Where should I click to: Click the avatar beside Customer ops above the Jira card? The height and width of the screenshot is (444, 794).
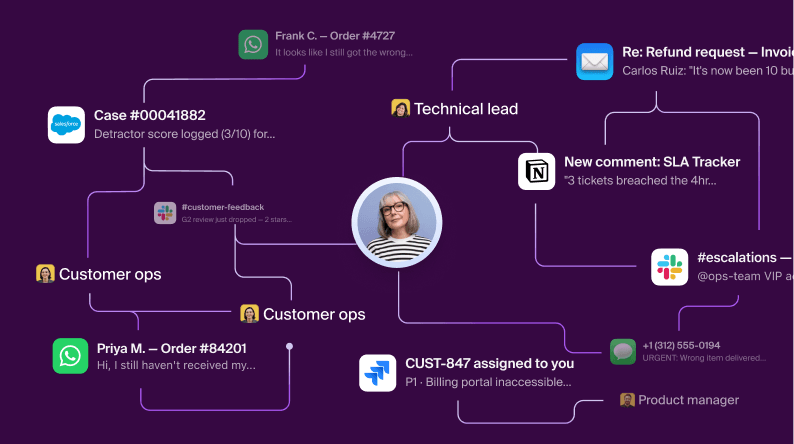249,314
